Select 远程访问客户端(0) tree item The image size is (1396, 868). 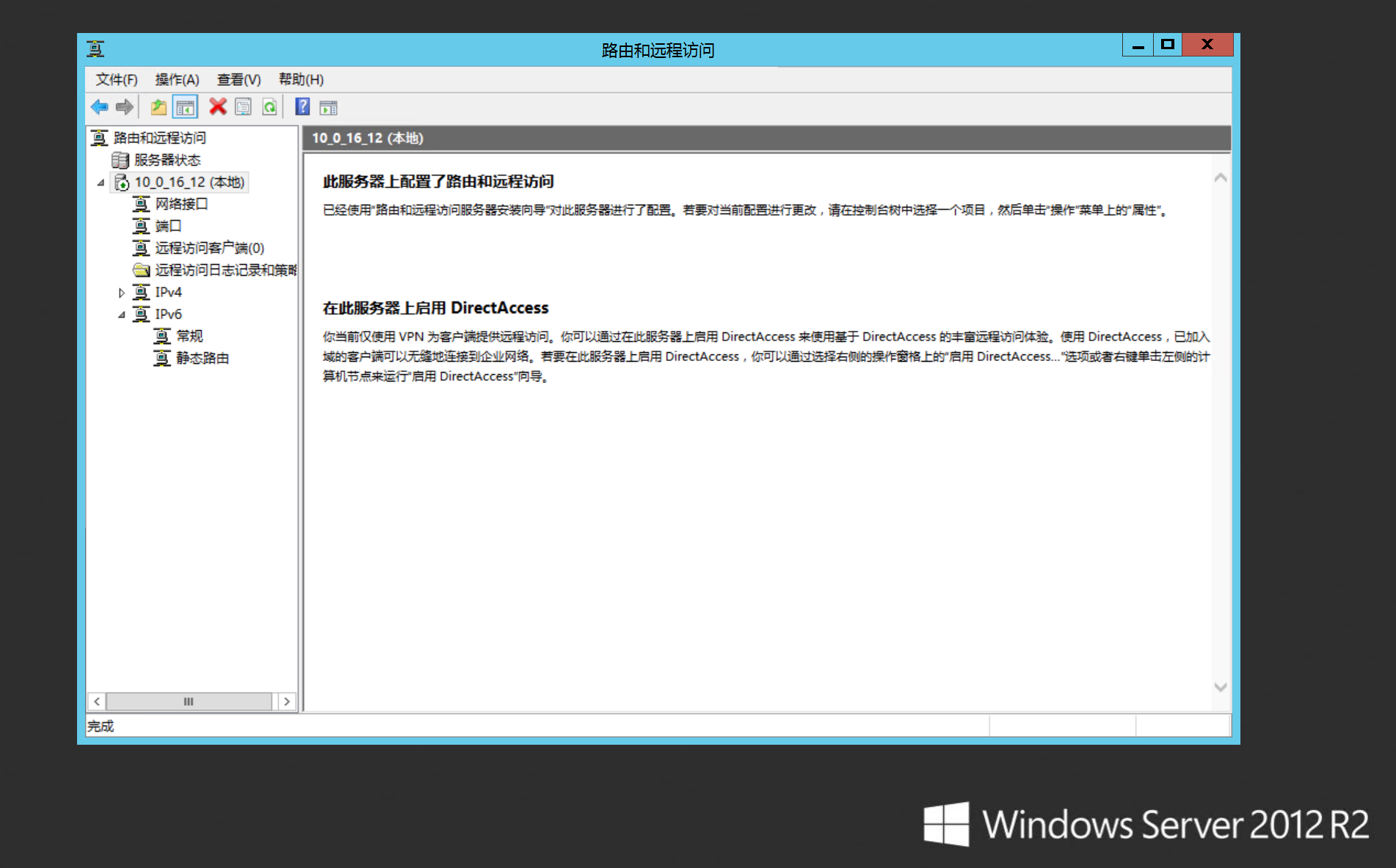click(x=209, y=248)
